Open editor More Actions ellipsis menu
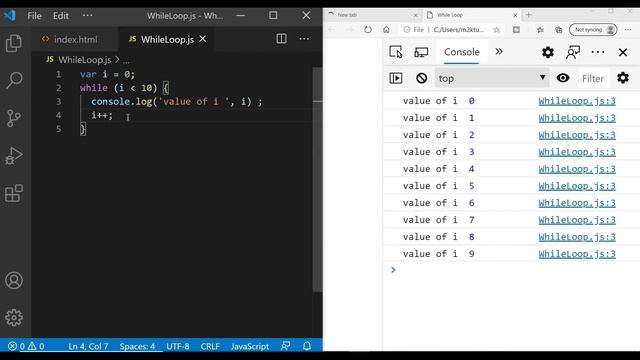The image size is (640, 360). [x=304, y=39]
